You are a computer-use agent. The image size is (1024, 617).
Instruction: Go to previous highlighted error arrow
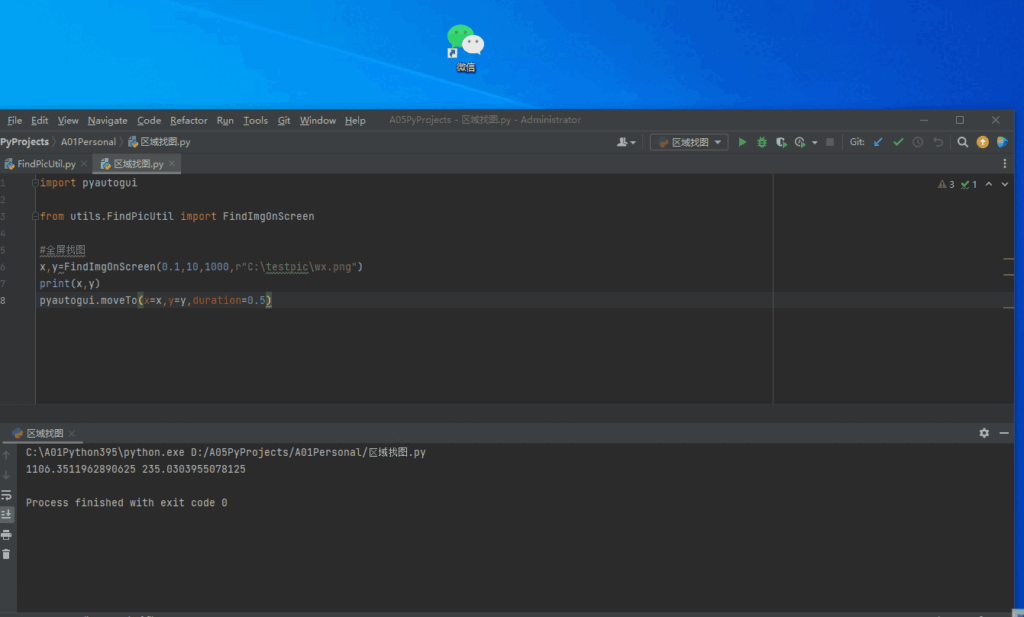pyautogui.click(x=989, y=185)
